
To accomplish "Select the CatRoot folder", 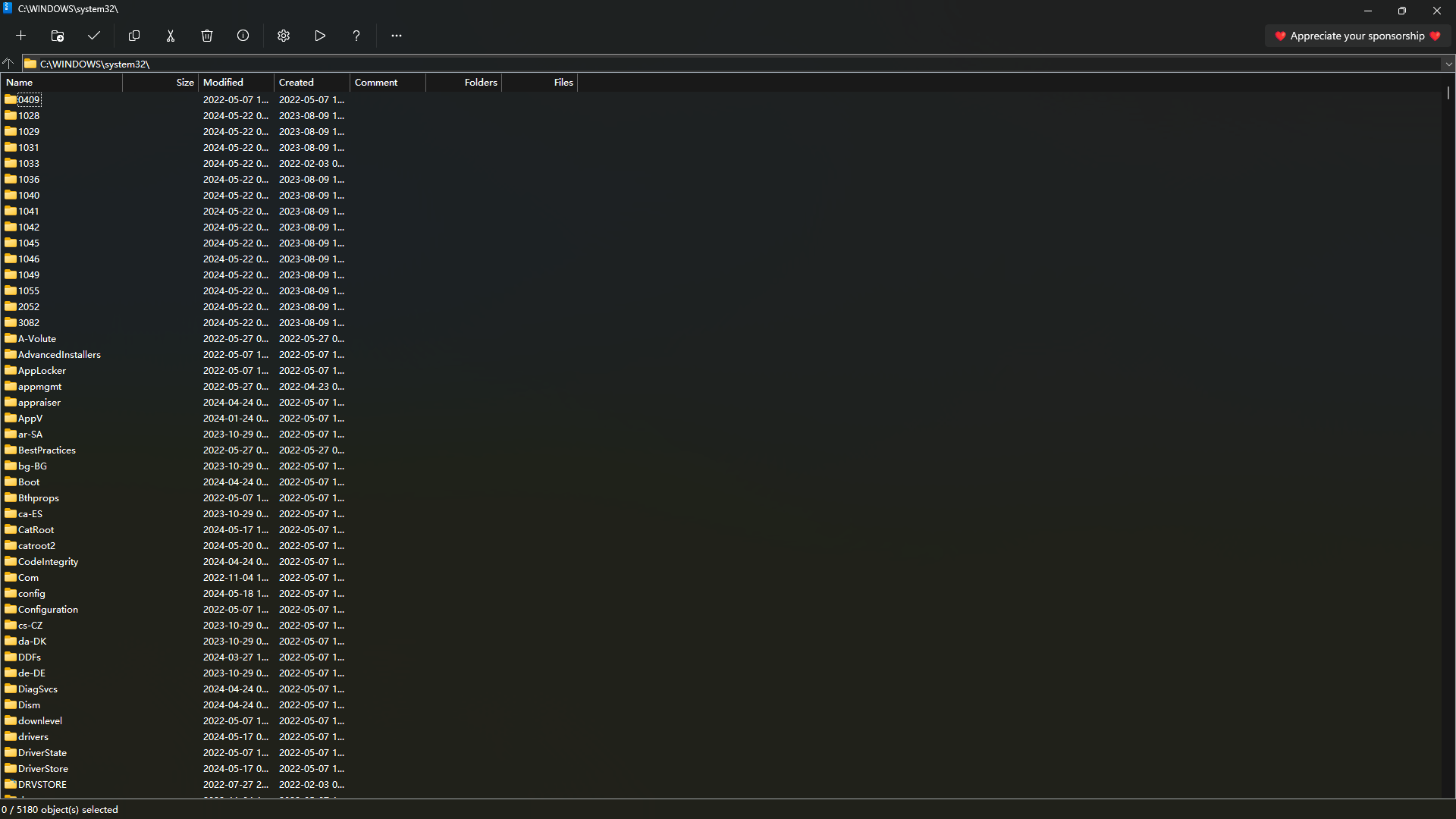I will tap(35, 529).
